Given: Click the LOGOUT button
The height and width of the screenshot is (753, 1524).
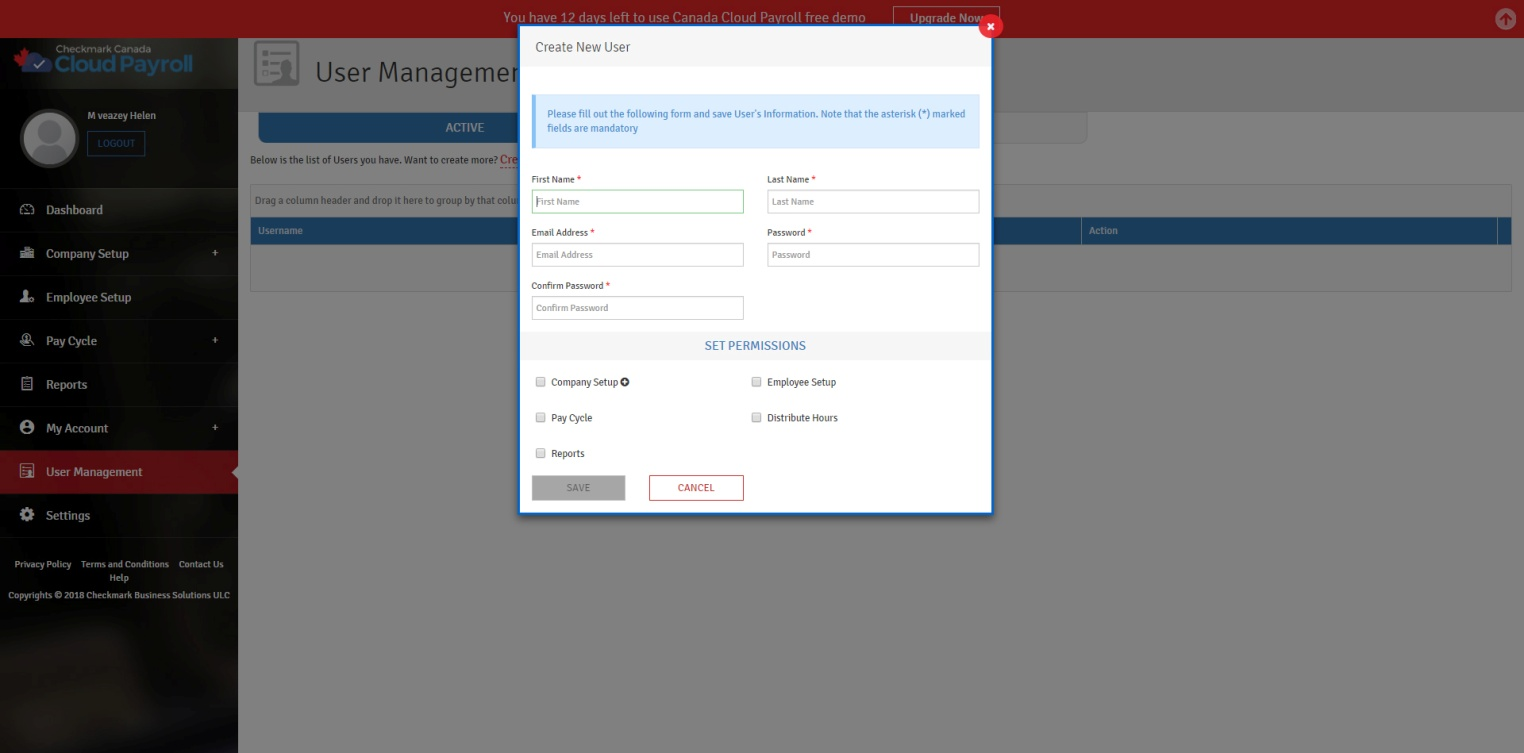Looking at the screenshot, I should point(116,144).
